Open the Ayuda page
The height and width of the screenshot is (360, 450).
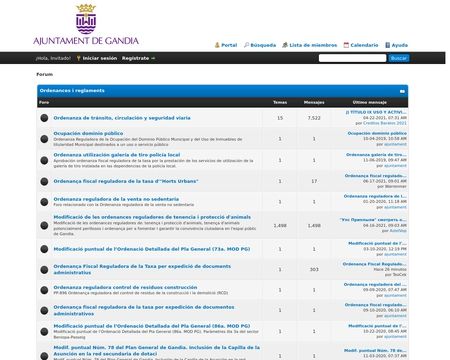click(x=399, y=45)
